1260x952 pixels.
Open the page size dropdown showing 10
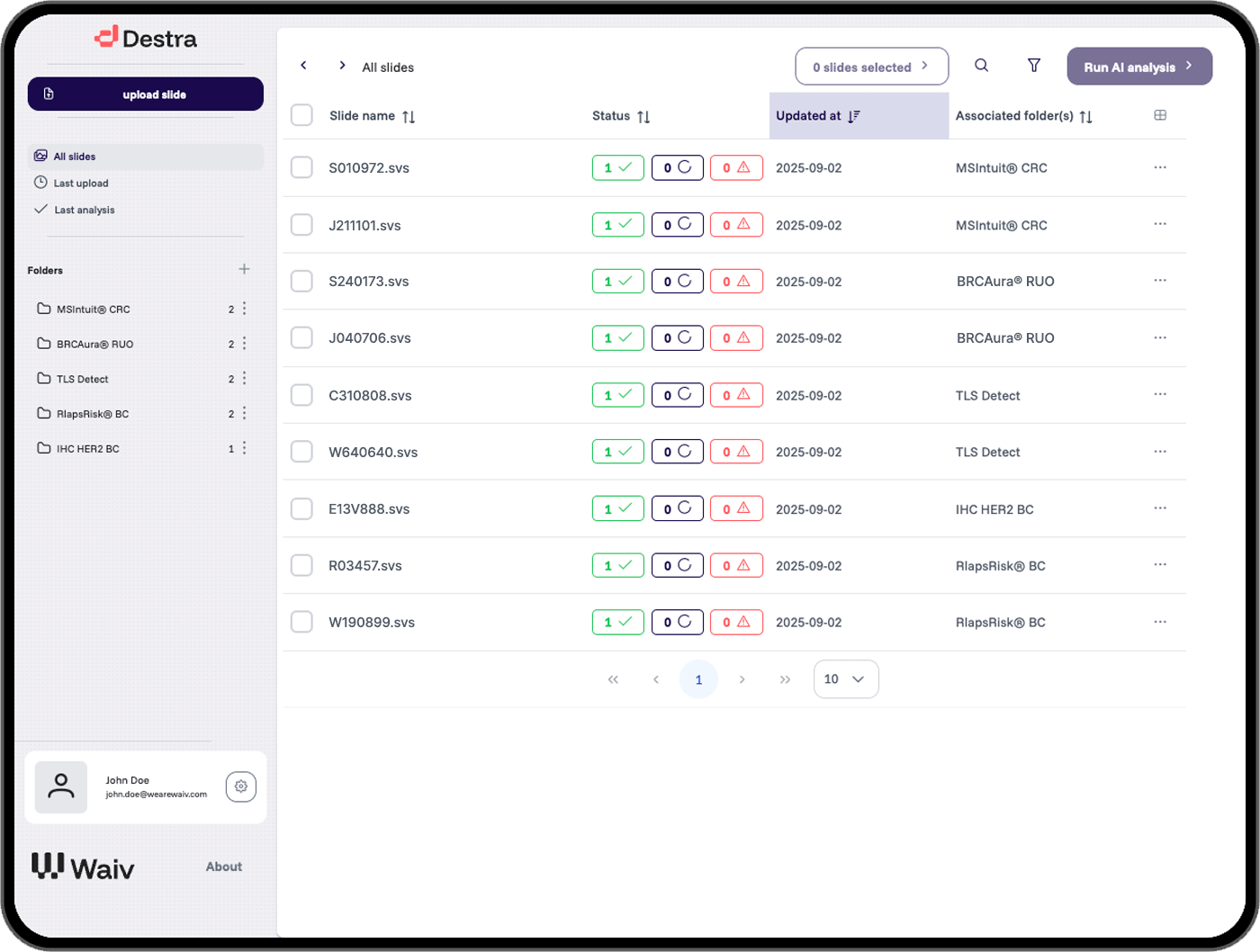845,679
